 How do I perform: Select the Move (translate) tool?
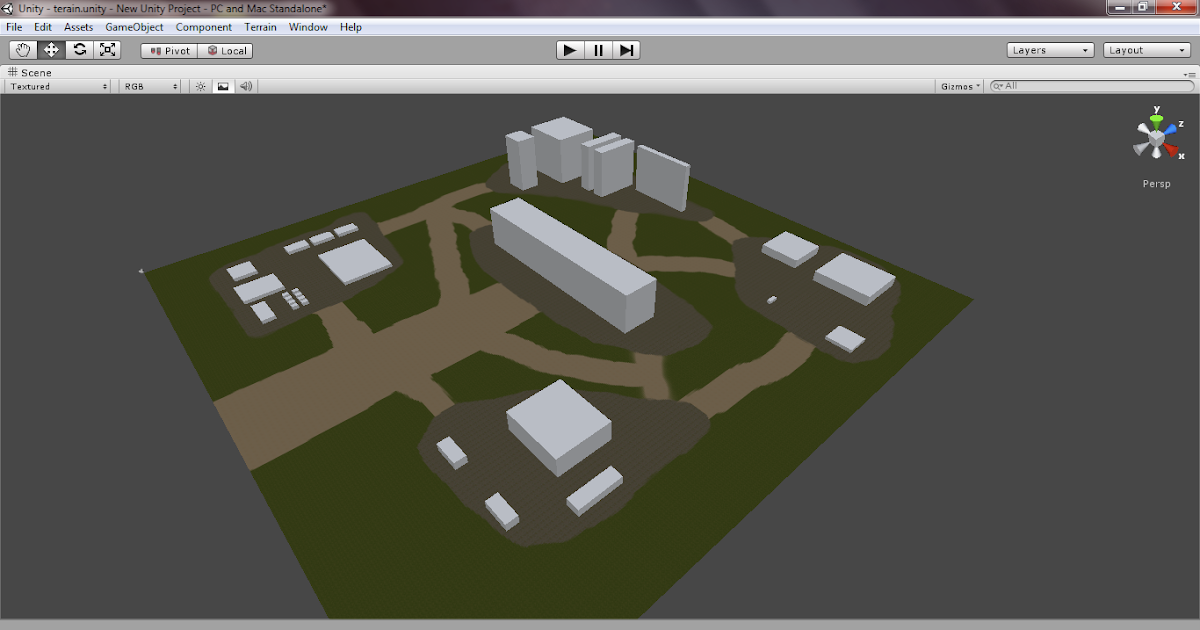click(x=52, y=50)
